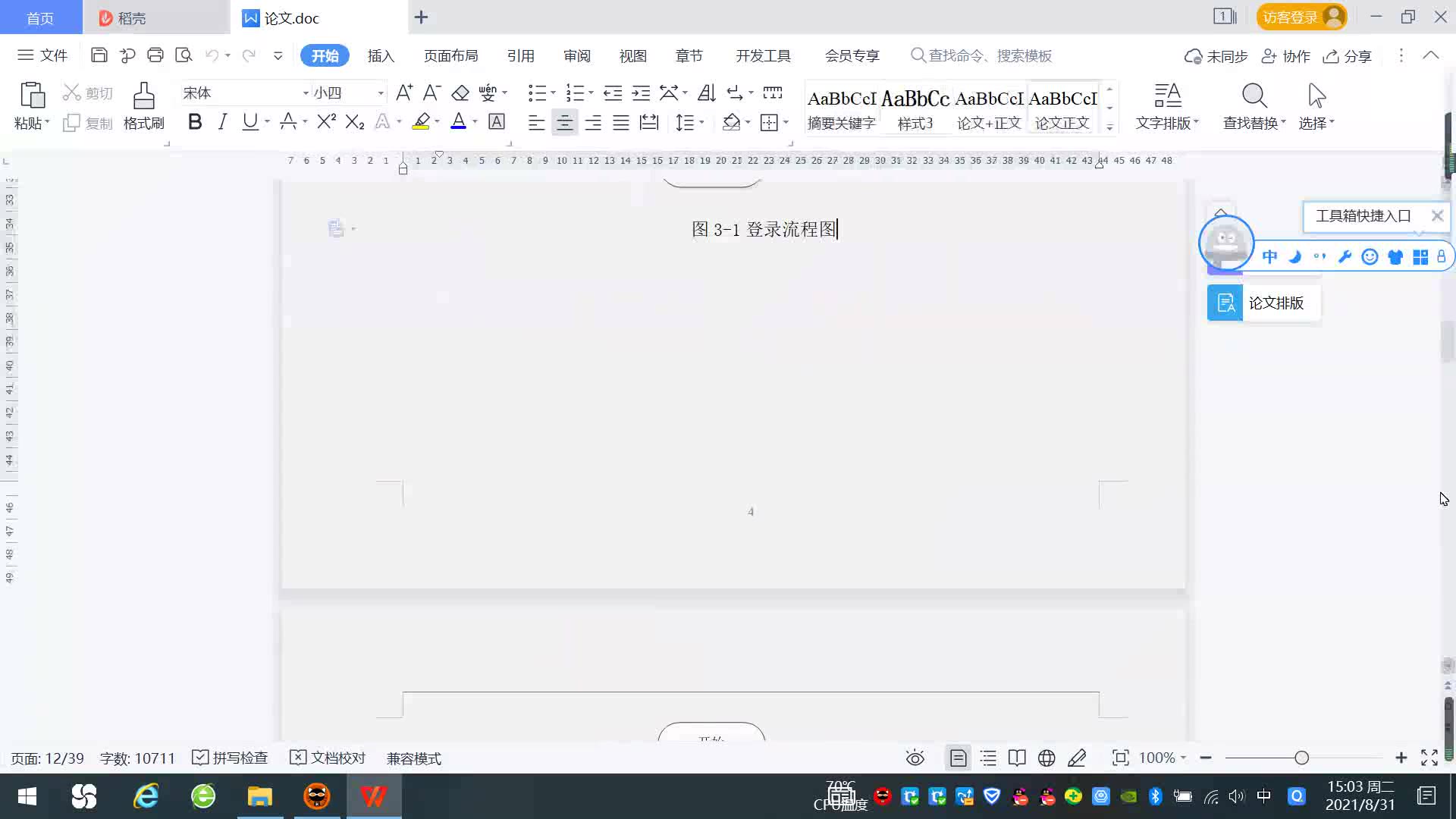Increase font size with A+ icon
Image resolution: width=1456 pixels, height=819 pixels.
coord(404,93)
